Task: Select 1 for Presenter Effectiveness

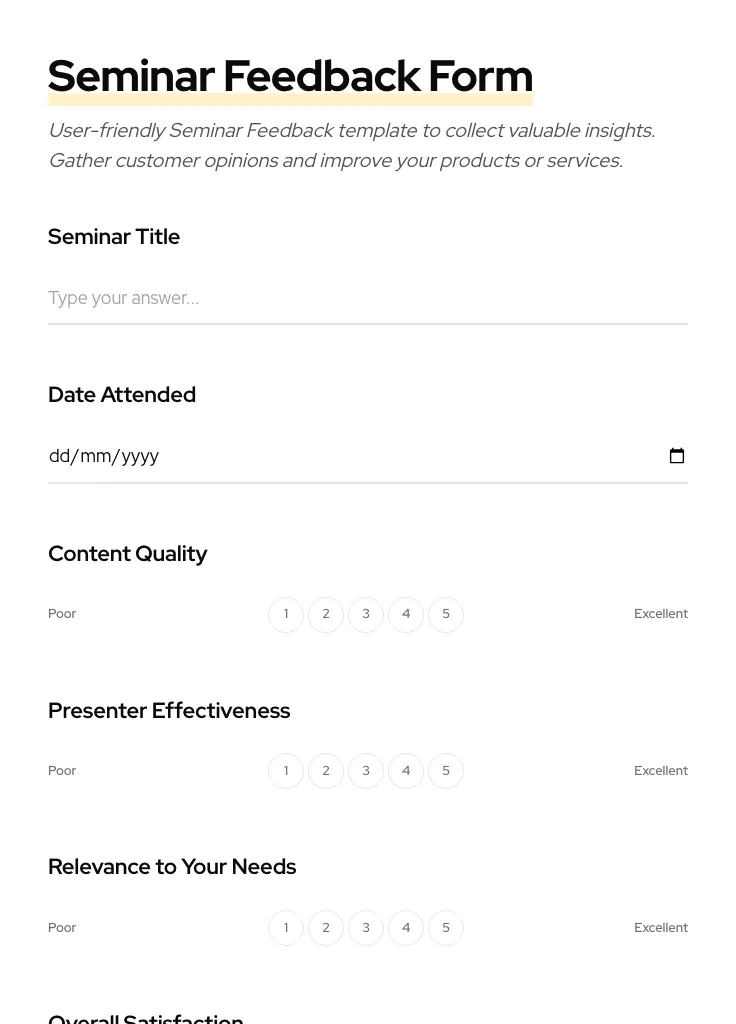Action: point(286,771)
